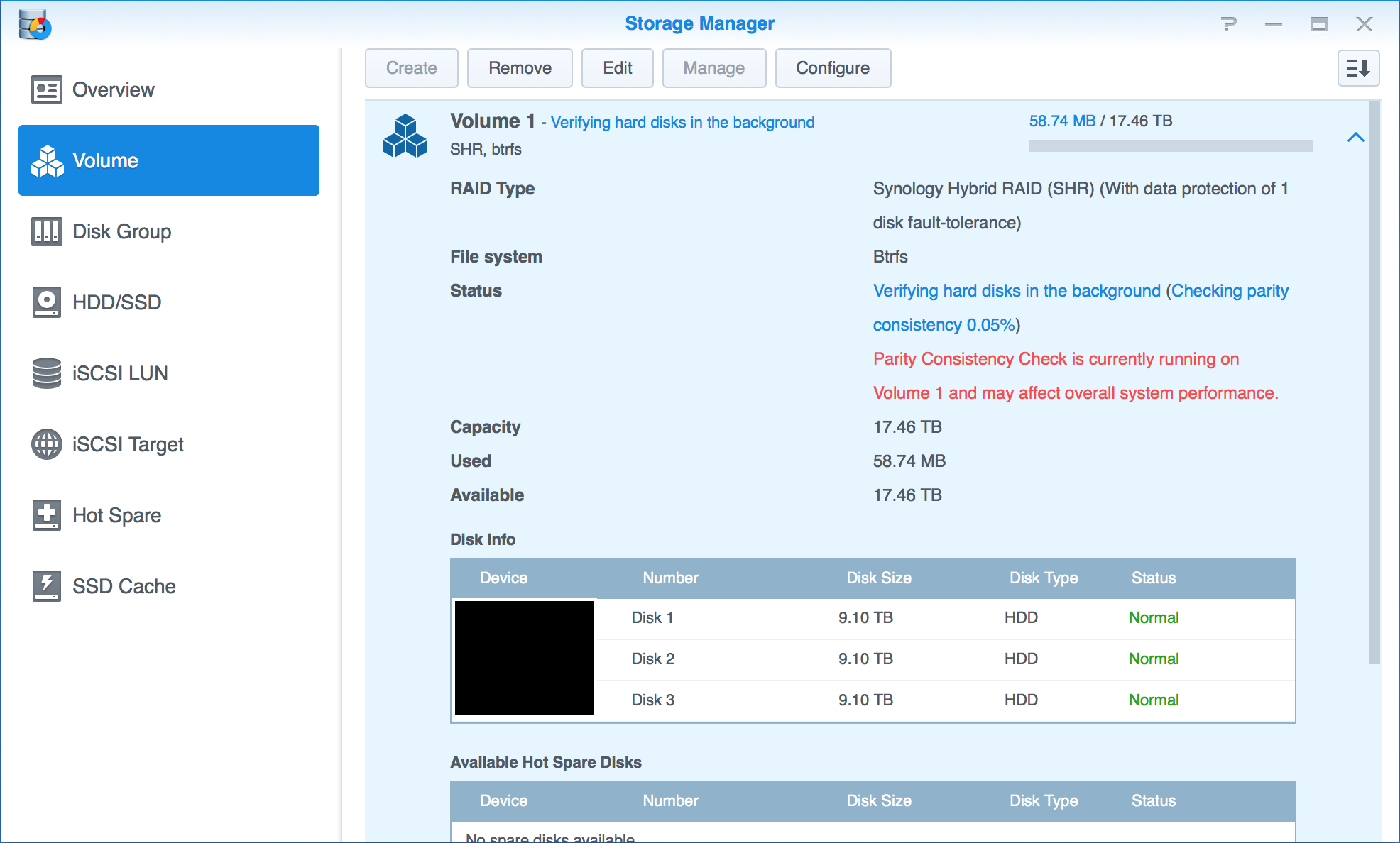
Task: Click the header status link 'Verifying hard disks in the background'
Action: coord(682,122)
